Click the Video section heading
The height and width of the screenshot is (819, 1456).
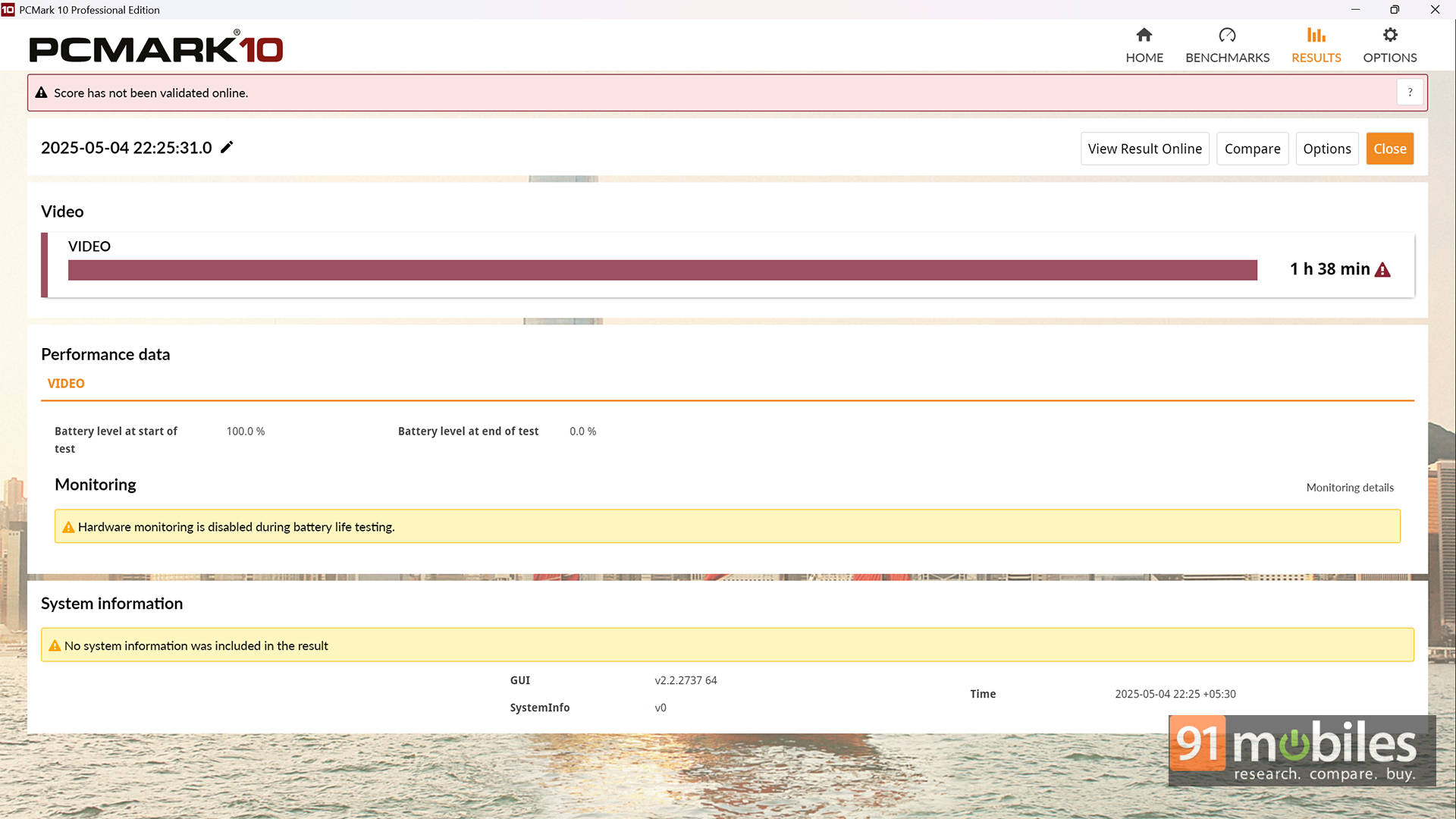pos(62,212)
